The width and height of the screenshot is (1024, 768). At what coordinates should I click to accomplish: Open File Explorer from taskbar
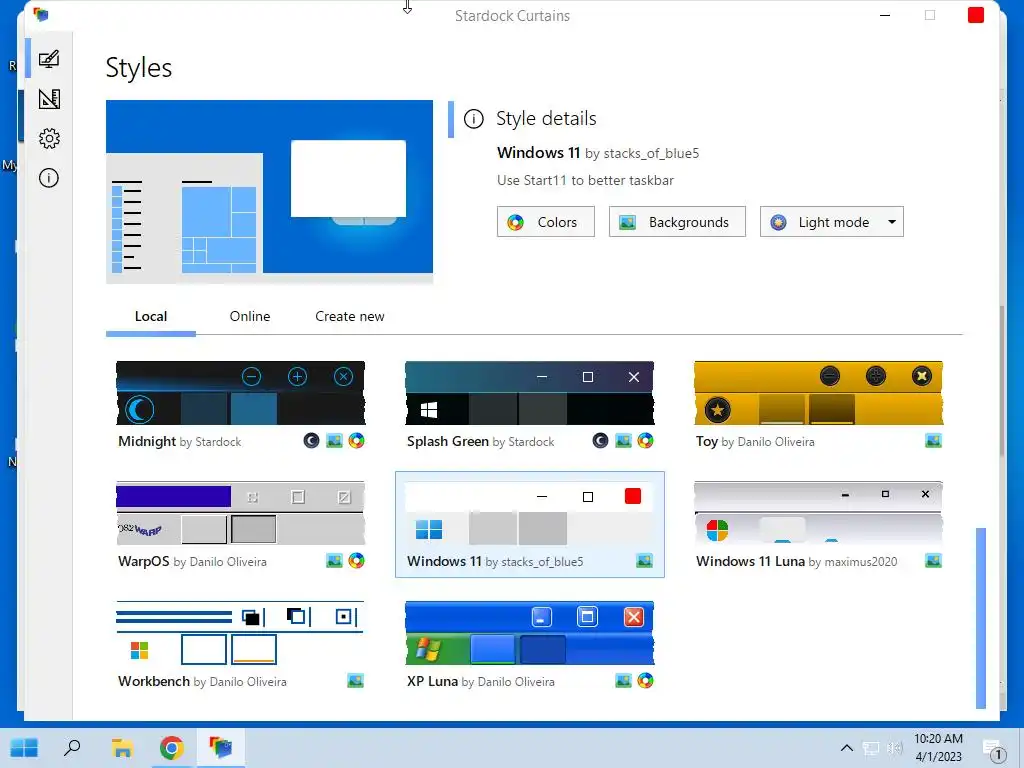tap(122, 748)
